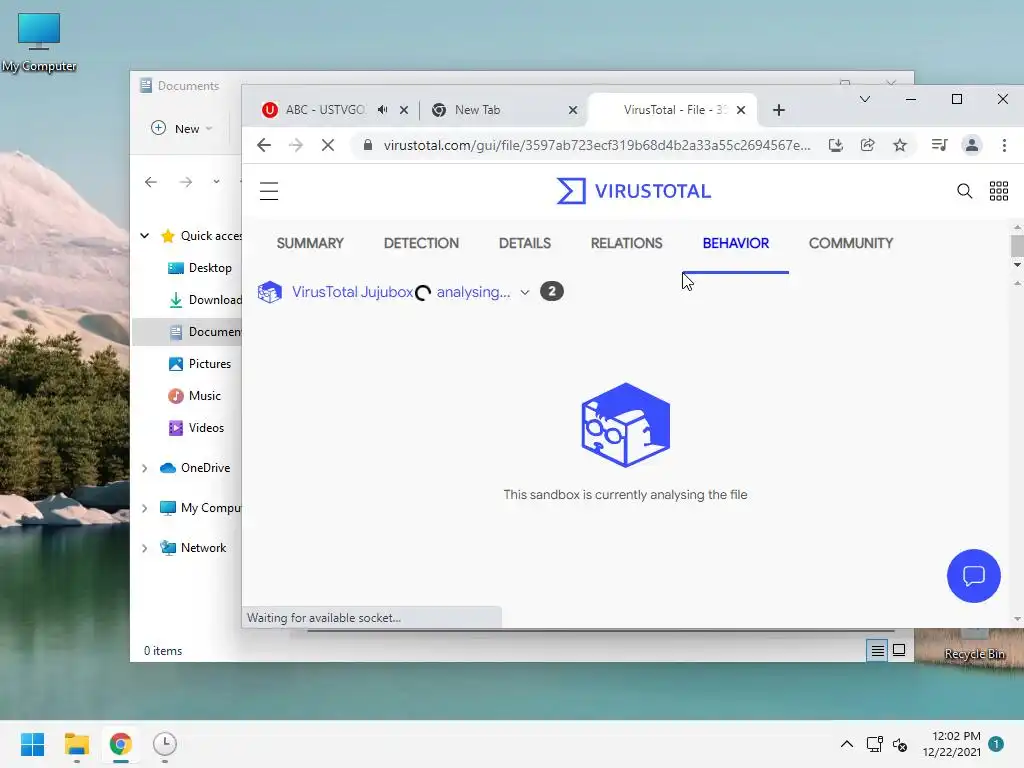Open the RELATIONS tab
The width and height of the screenshot is (1024, 768).
626,243
